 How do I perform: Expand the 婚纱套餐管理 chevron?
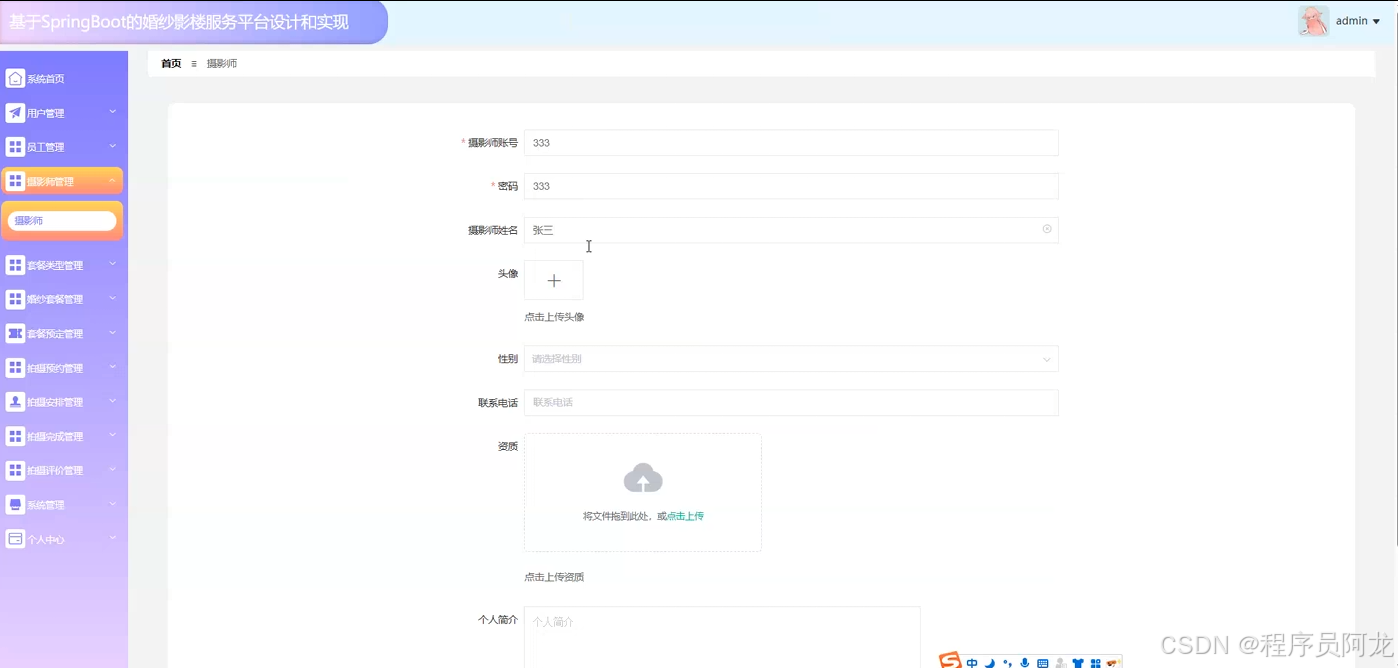(x=113, y=298)
